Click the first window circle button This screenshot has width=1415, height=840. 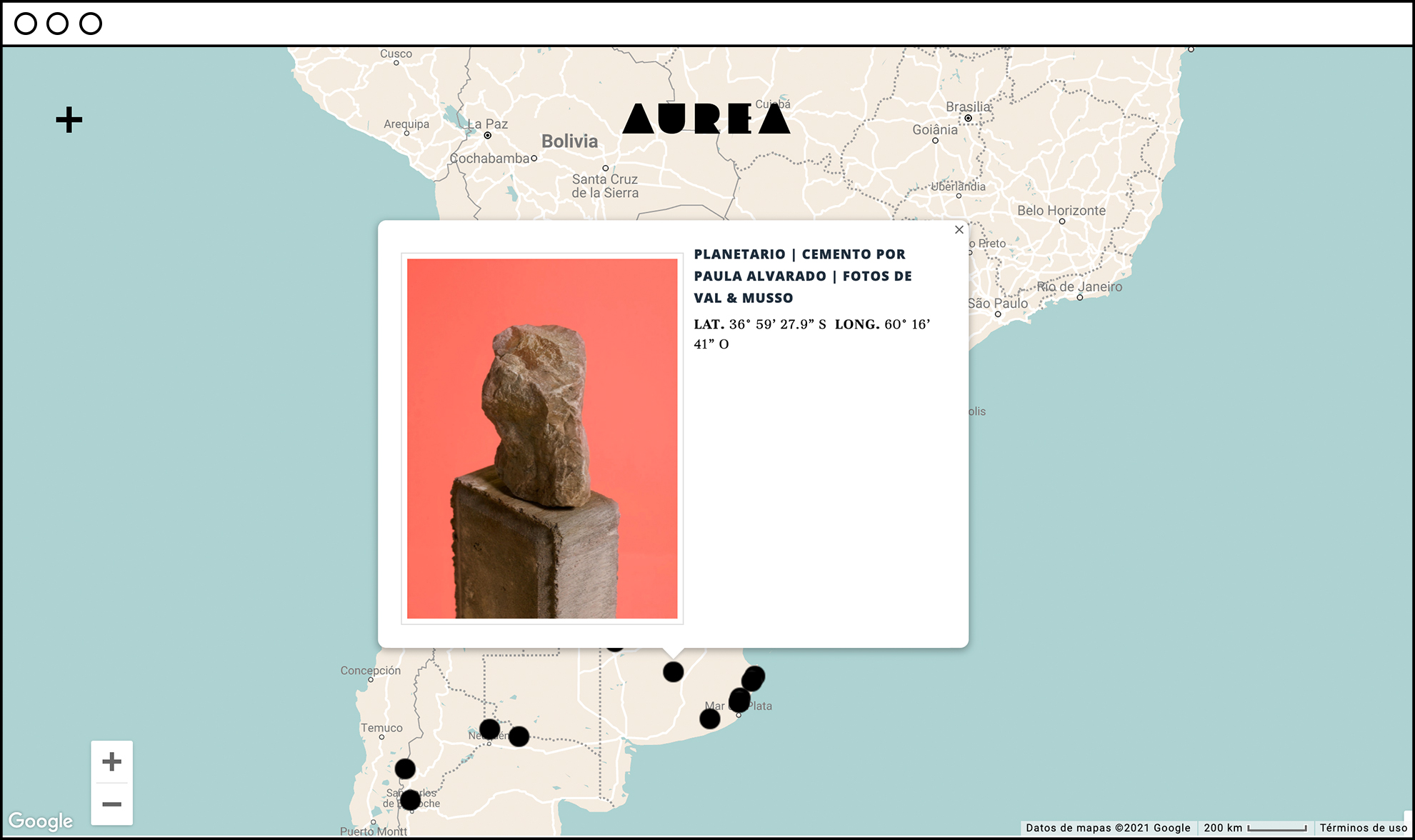coord(26,24)
